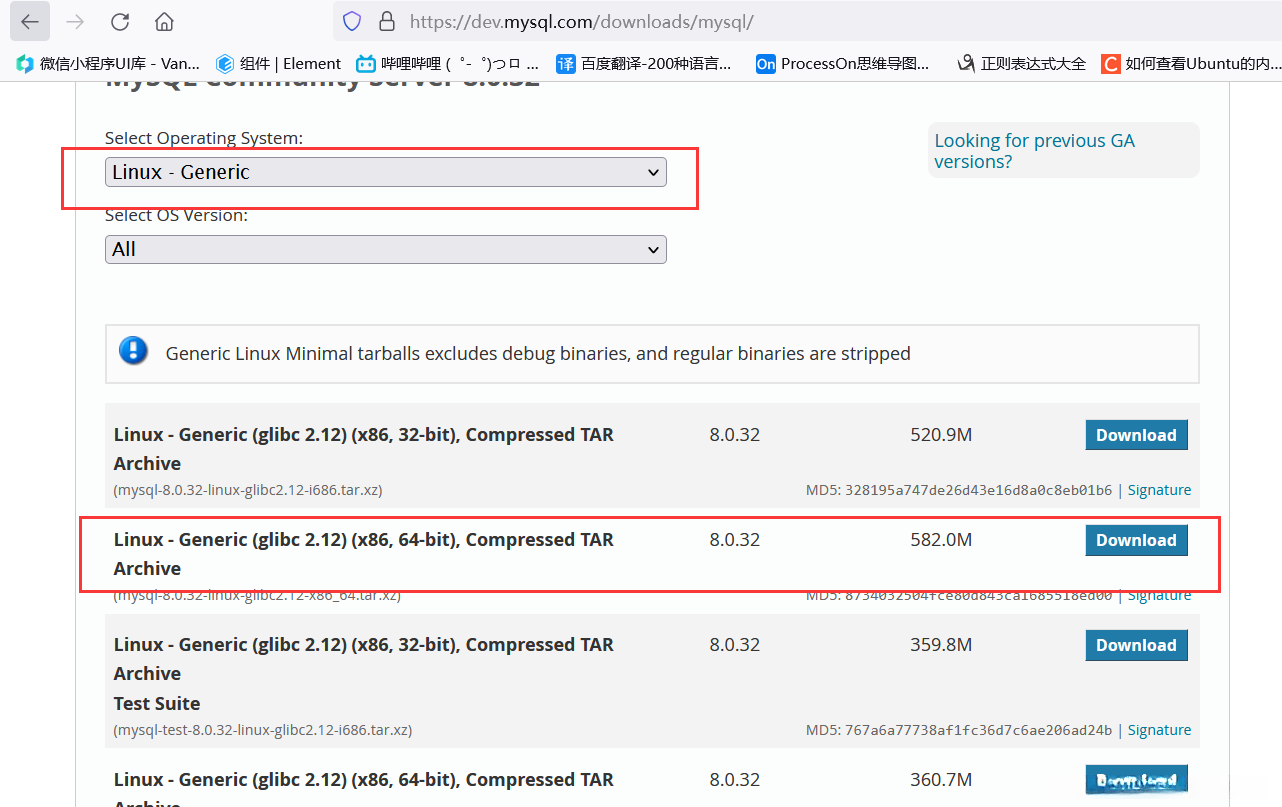Follow the 'Looking for previous GA versions?' link
1282x807 pixels.
pyautogui.click(x=1035, y=151)
